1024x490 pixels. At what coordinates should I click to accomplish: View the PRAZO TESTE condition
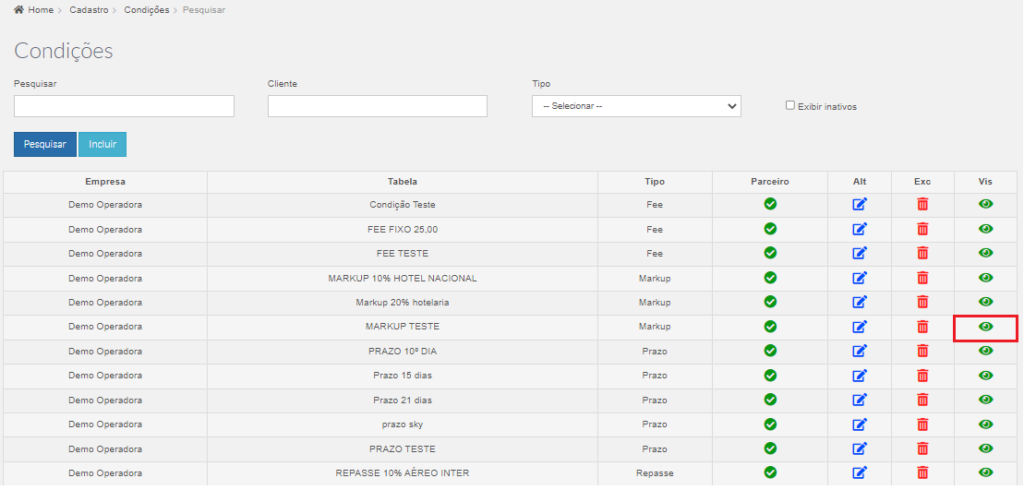[985, 449]
